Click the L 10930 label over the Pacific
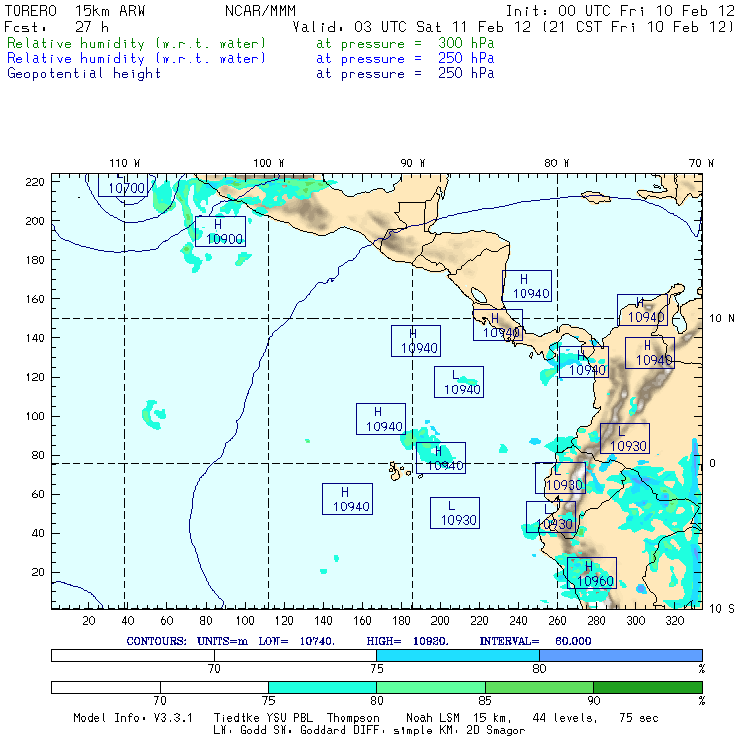 click(x=455, y=513)
